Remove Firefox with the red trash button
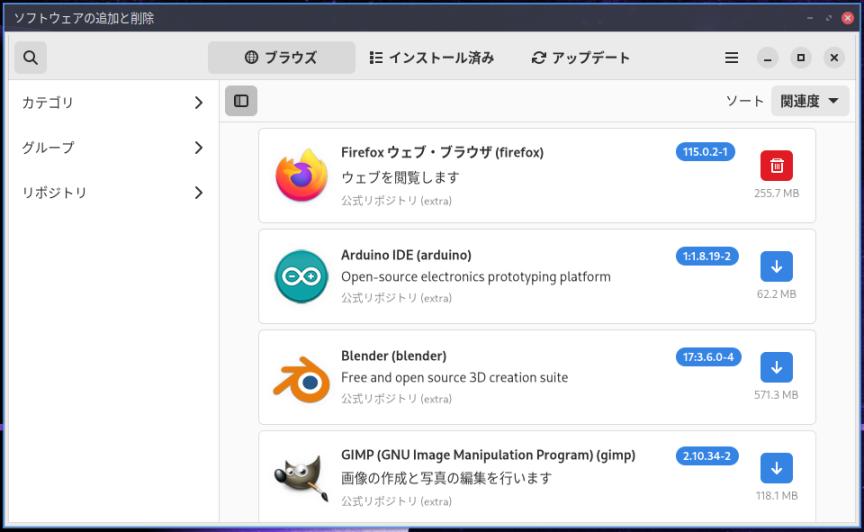The width and height of the screenshot is (864, 532). pyautogui.click(x=776, y=165)
